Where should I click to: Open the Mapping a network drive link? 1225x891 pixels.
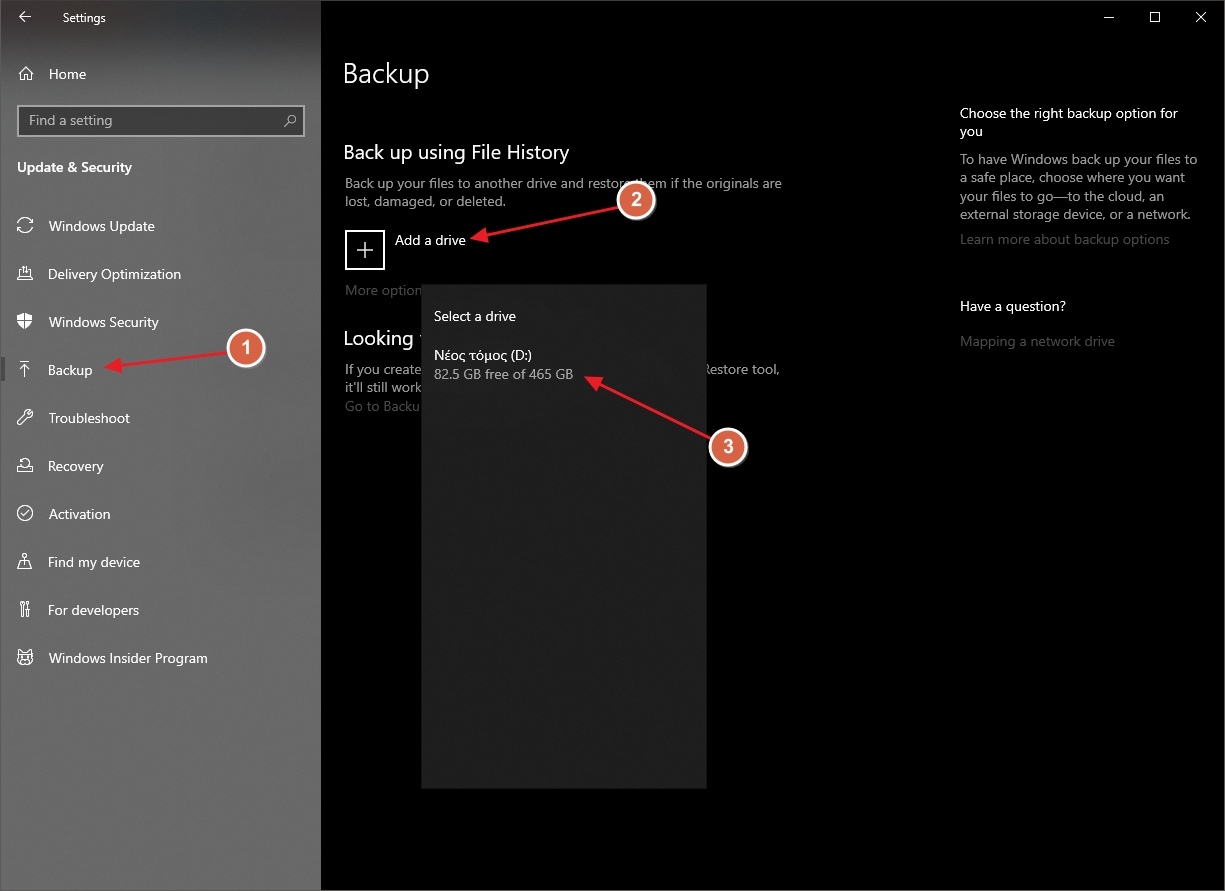(1037, 342)
